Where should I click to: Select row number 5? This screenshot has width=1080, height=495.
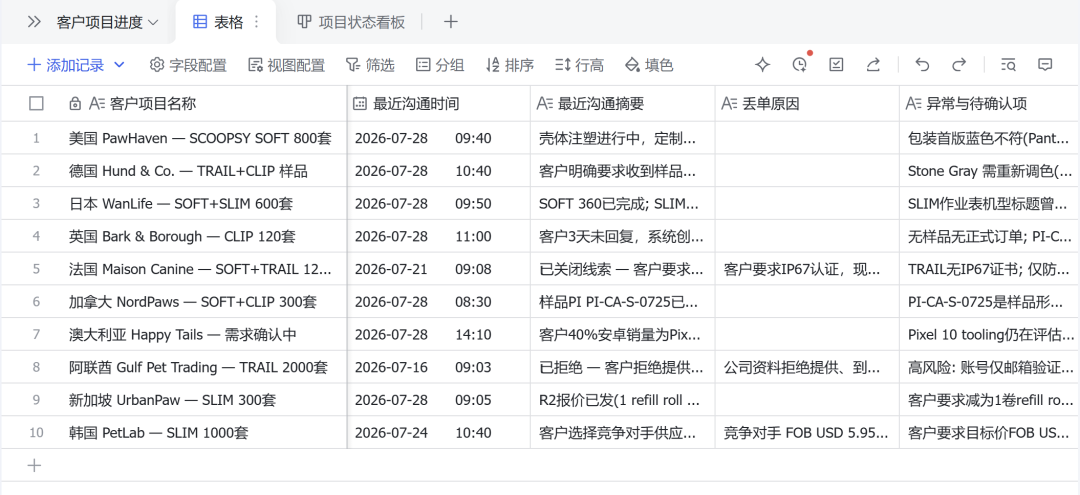tap(37, 268)
